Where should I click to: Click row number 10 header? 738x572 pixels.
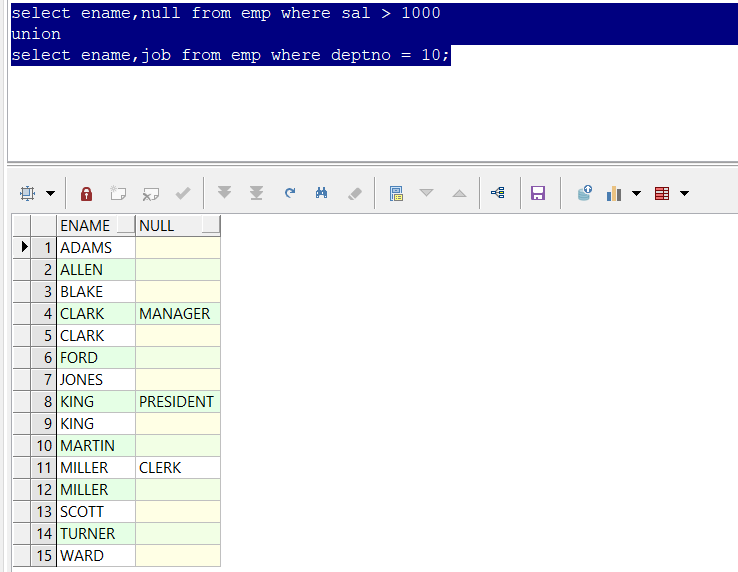point(44,446)
